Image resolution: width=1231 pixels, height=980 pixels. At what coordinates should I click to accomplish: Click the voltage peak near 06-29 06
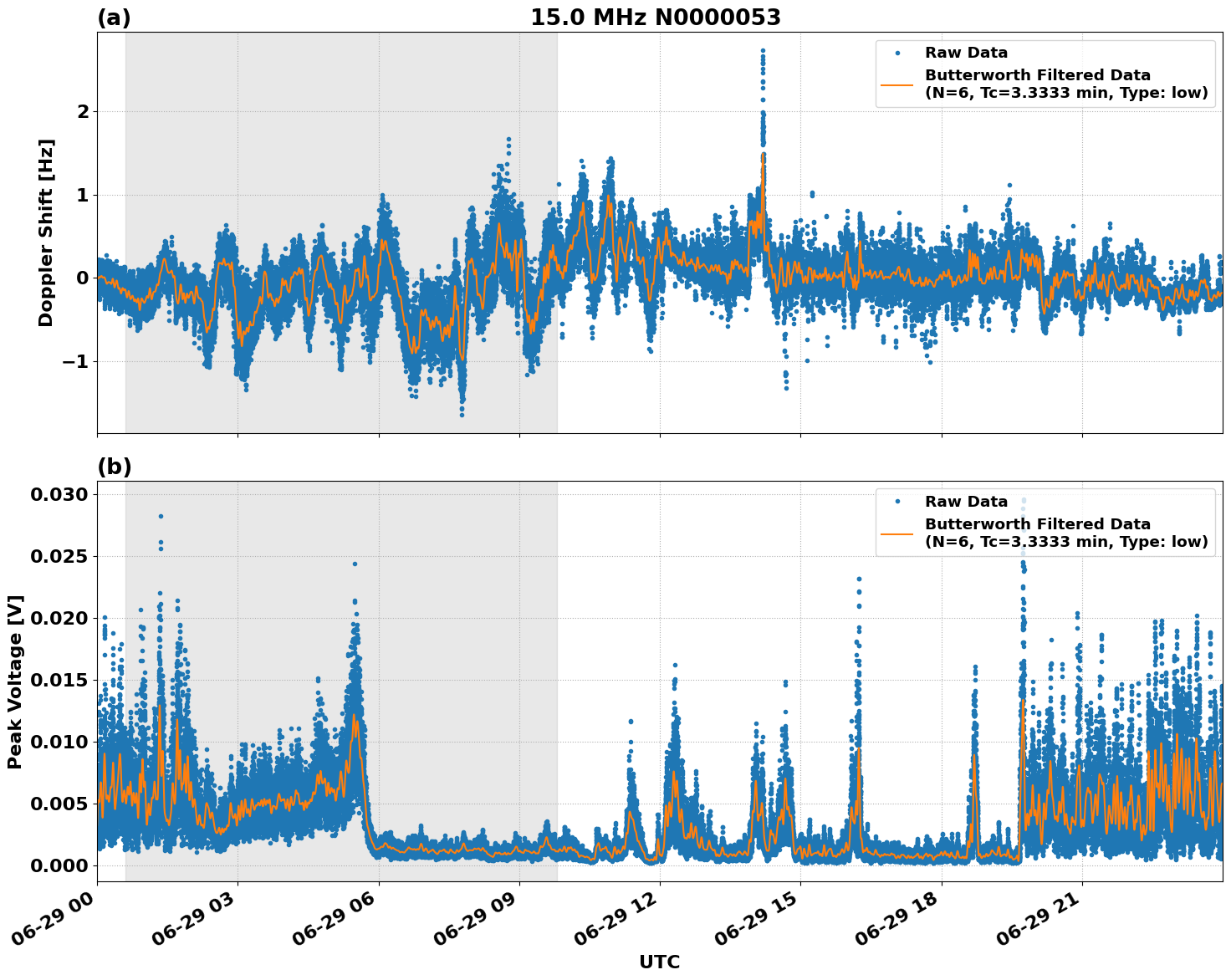tap(355, 619)
